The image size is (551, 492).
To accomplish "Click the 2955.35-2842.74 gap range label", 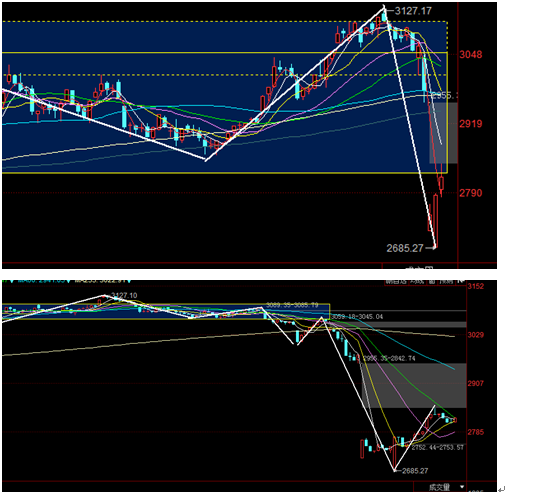I will click(389, 358).
